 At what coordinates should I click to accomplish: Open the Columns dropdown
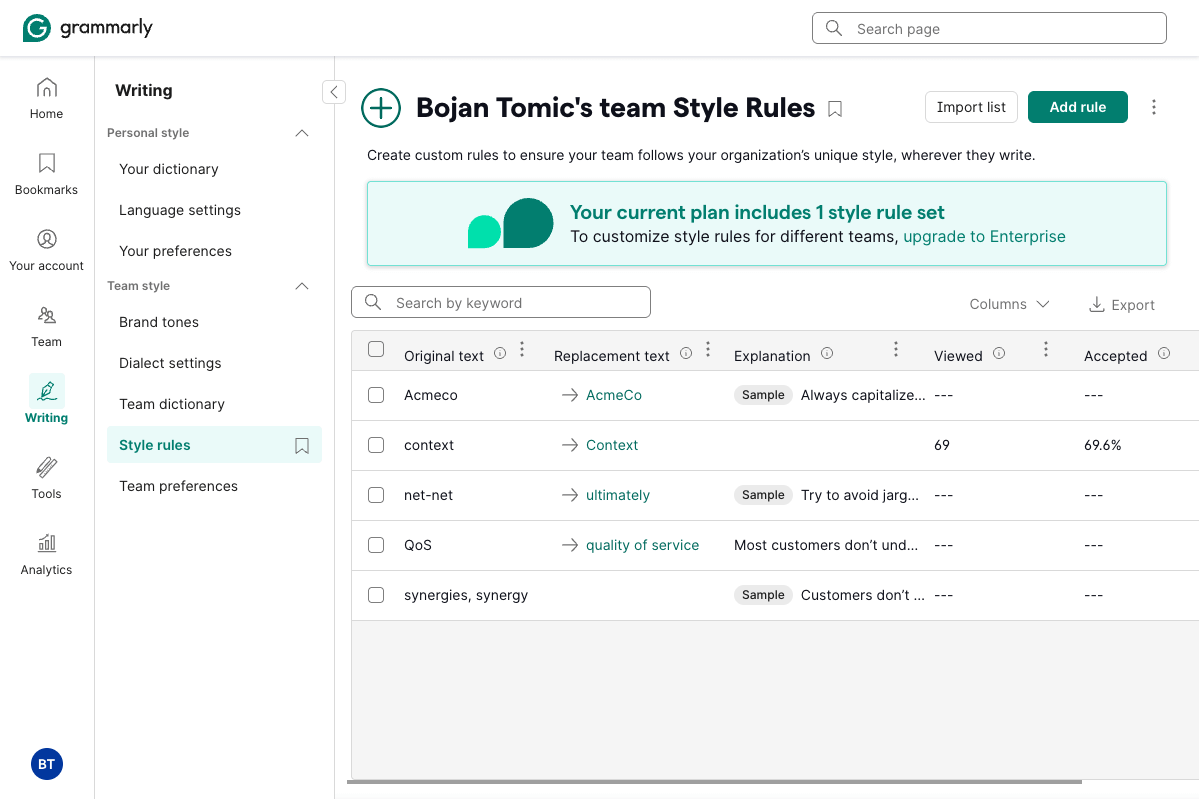pos(1009,304)
